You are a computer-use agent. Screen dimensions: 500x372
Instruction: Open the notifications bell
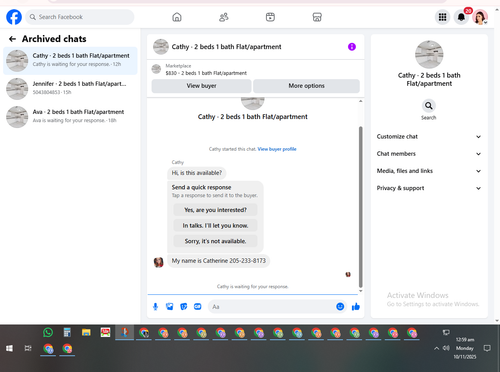tap(461, 17)
